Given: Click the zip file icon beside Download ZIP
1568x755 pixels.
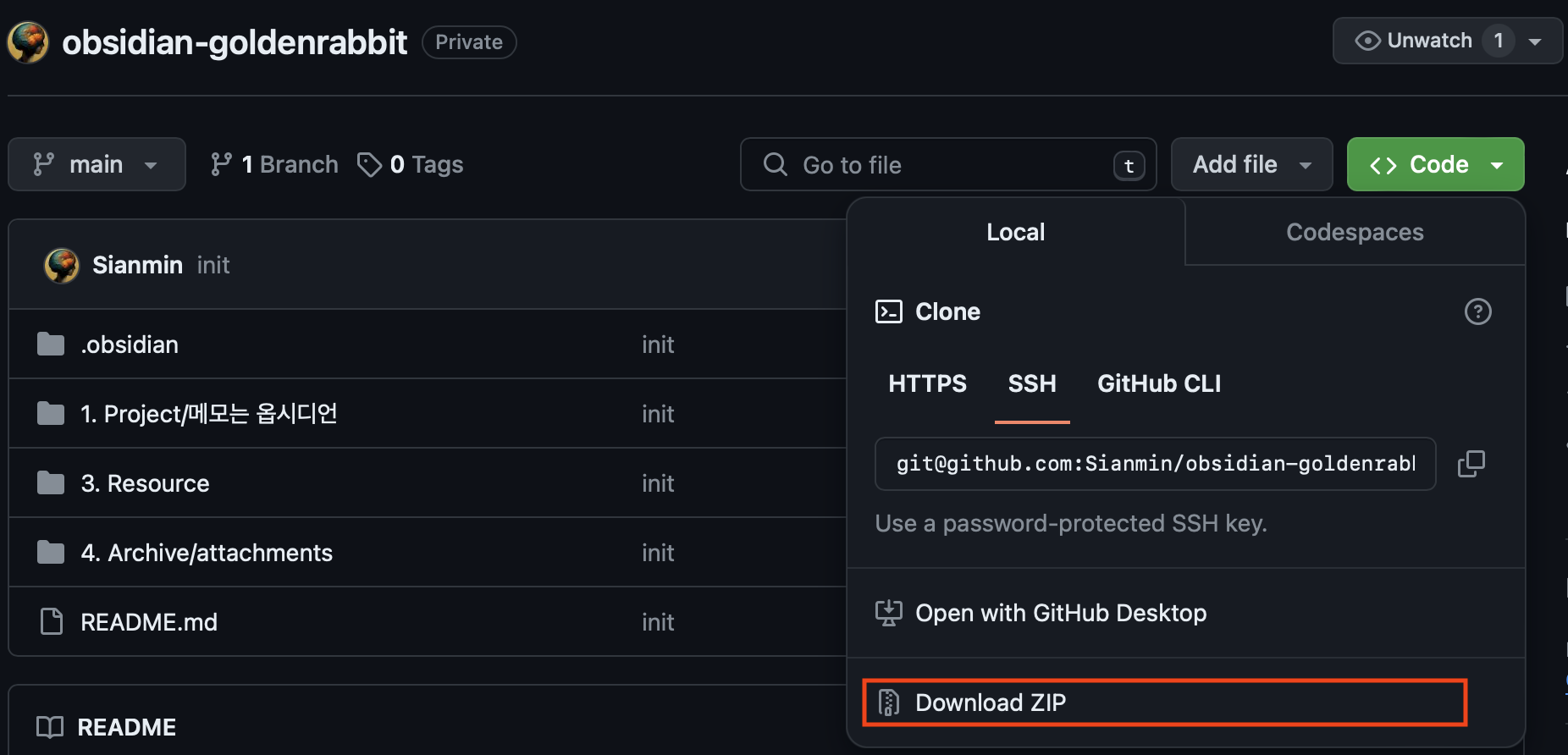Looking at the screenshot, I should click(x=888, y=703).
